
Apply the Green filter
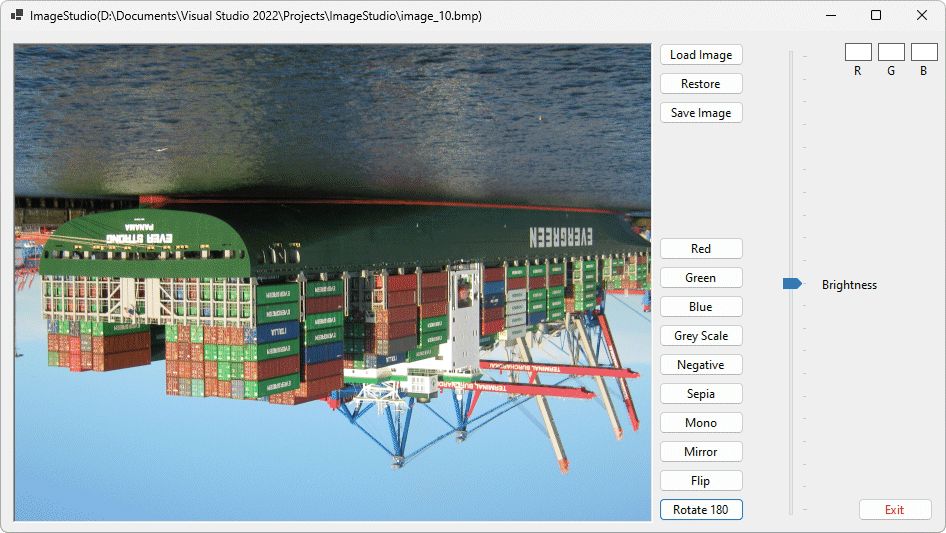(x=701, y=278)
